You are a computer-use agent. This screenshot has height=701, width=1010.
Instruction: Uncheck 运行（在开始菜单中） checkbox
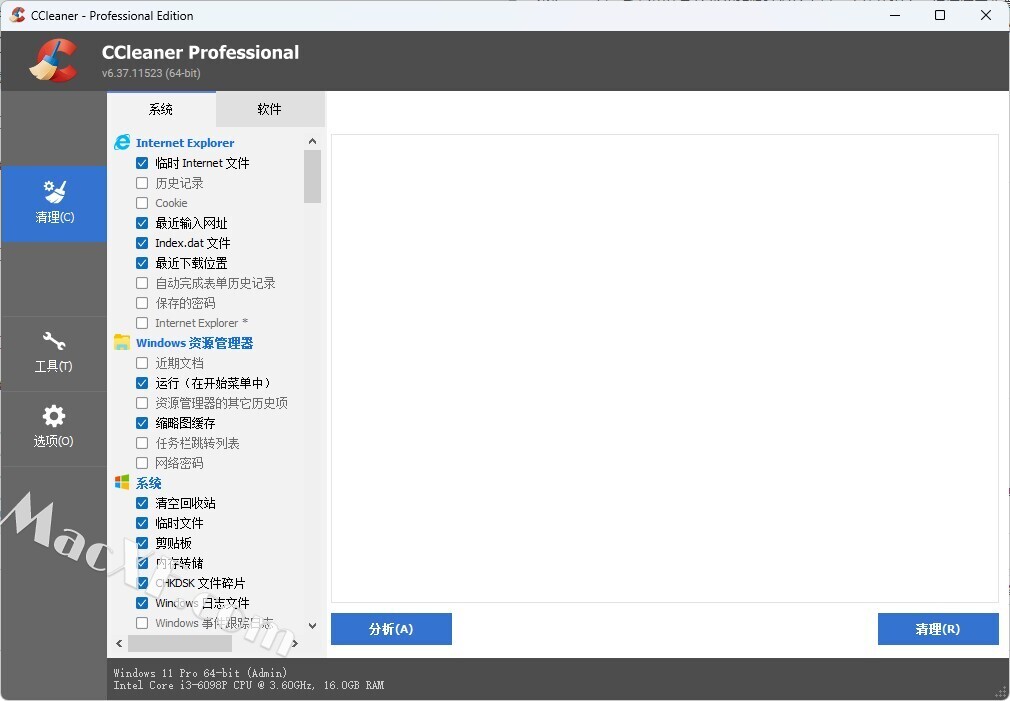pos(142,383)
